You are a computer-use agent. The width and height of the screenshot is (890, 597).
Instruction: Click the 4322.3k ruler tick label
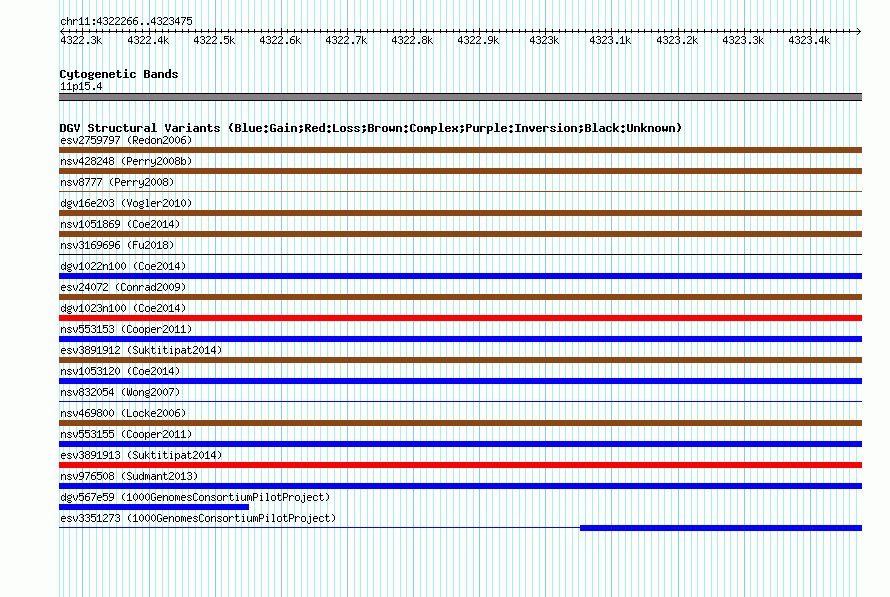click(x=81, y=40)
